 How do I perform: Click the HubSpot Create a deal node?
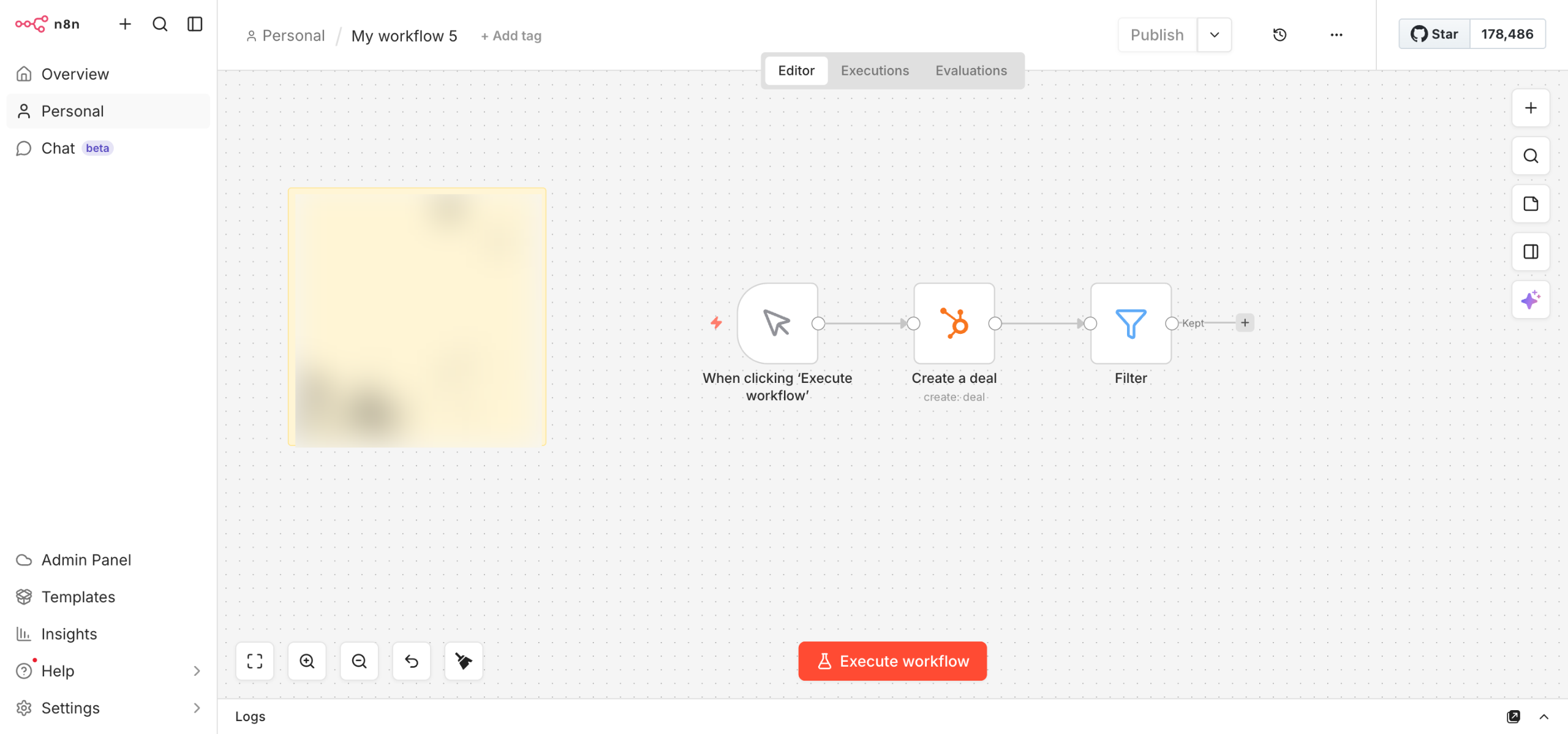click(x=954, y=323)
